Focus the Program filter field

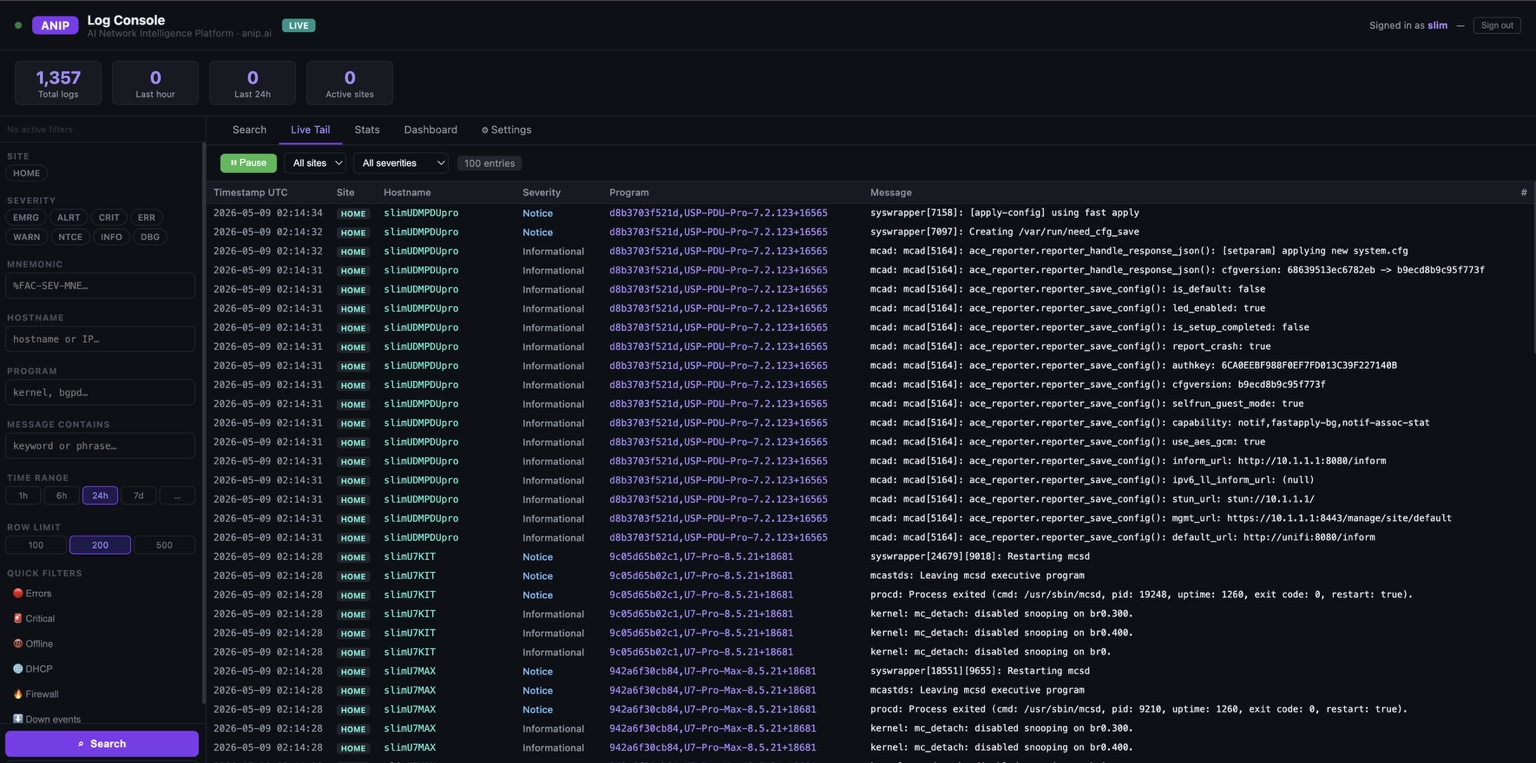(100, 392)
